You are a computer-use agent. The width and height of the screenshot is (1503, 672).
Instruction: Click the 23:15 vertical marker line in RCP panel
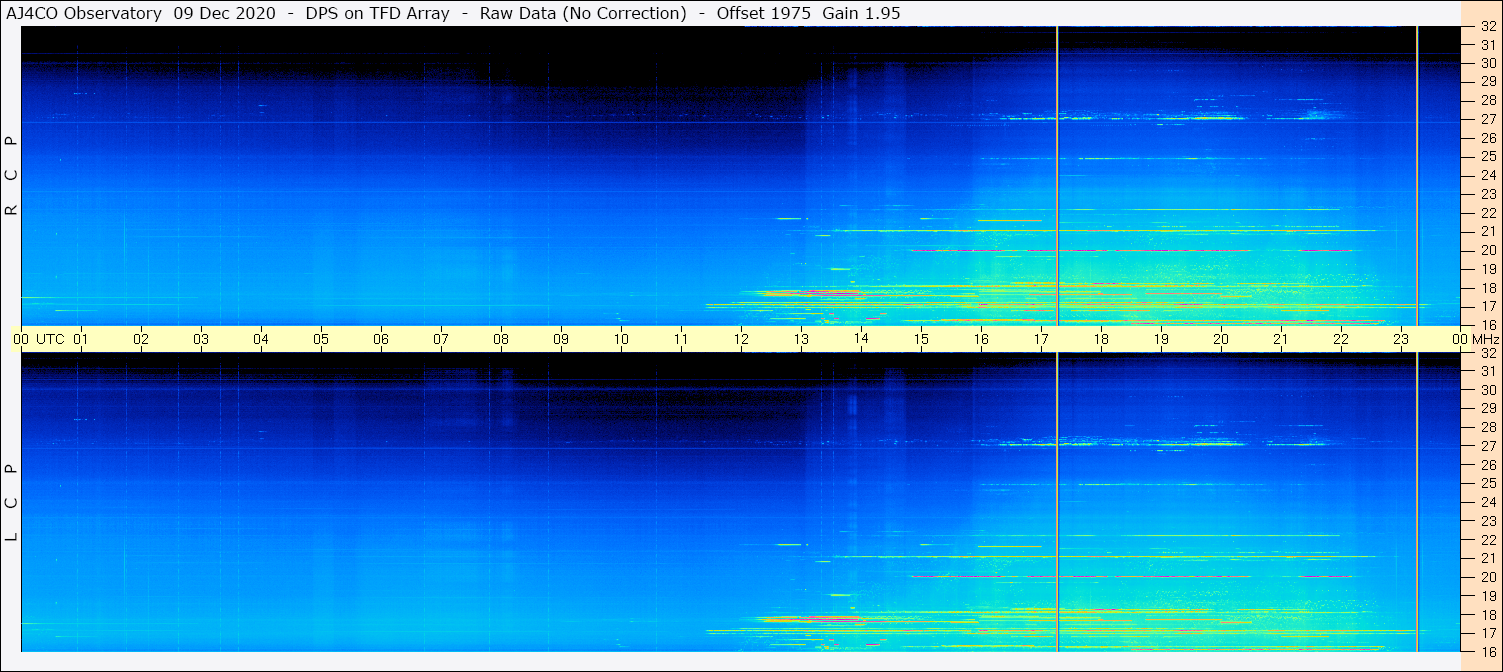[1417, 175]
